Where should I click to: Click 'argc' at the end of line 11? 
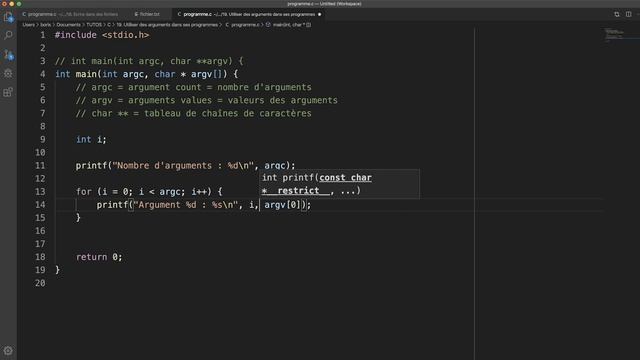pyautogui.click(x=274, y=166)
